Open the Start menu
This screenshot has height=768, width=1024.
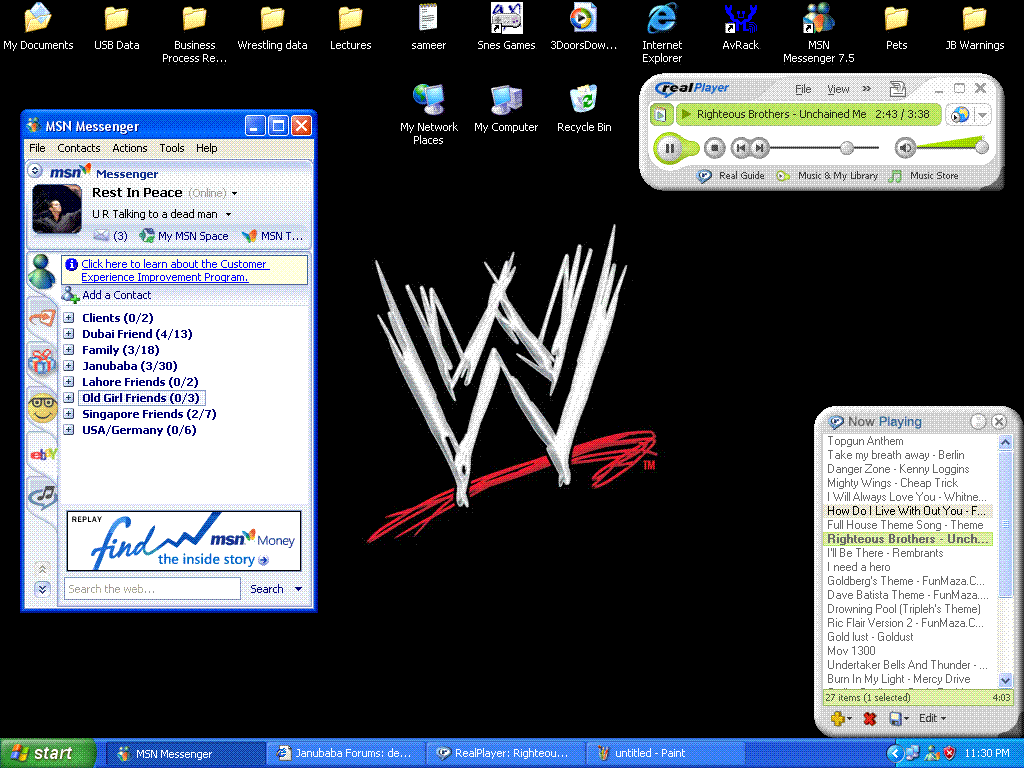click(x=46, y=754)
